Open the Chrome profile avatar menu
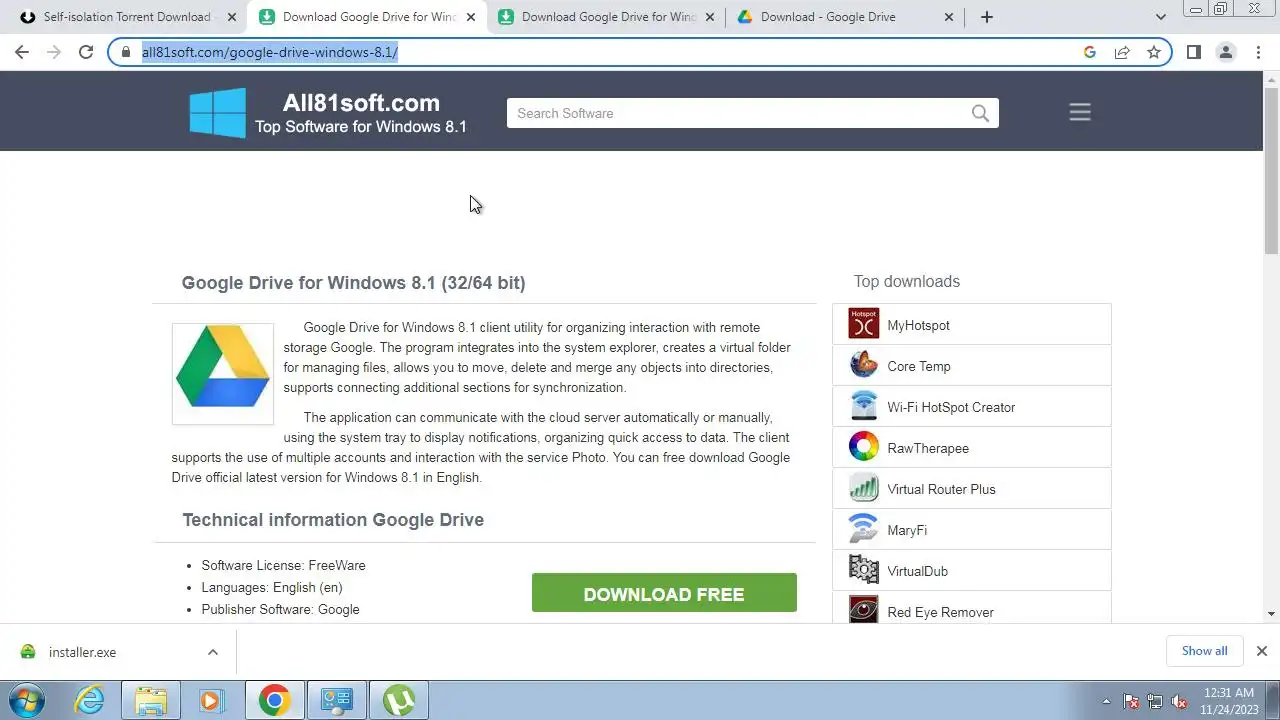The image size is (1280, 720). pyautogui.click(x=1226, y=52)
